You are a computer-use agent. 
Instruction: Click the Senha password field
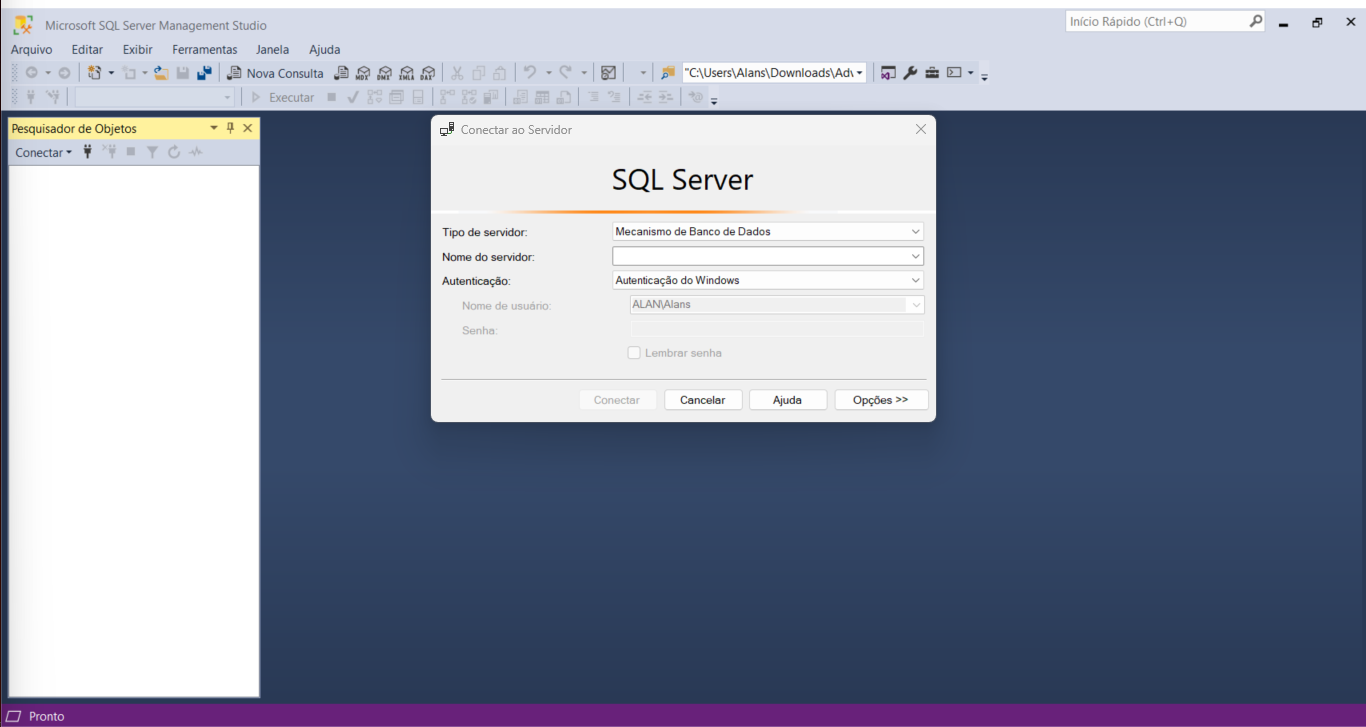pyautogui.click(x=776, y=329)
